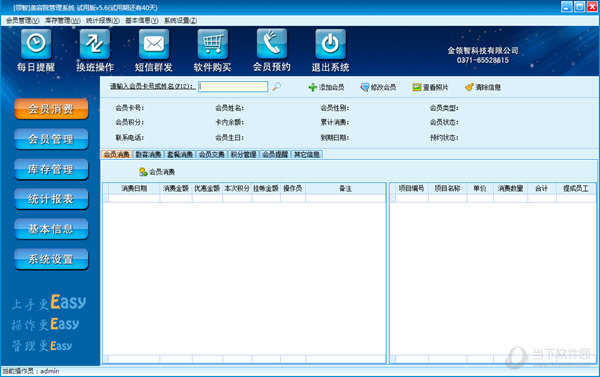Click the 到期日期 label text
Viewport: 600px width, 377px height.
[335, 137]
